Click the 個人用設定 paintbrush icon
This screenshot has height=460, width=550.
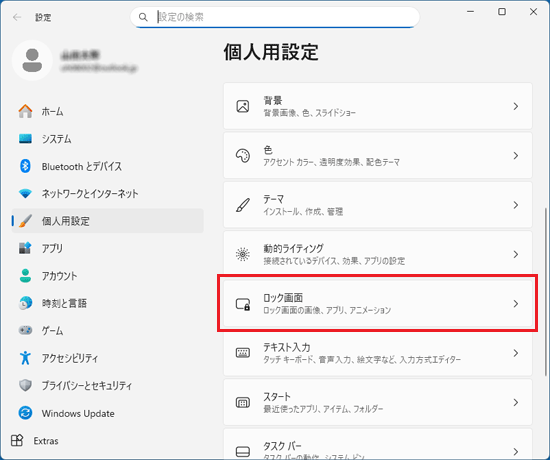[25, 221]
